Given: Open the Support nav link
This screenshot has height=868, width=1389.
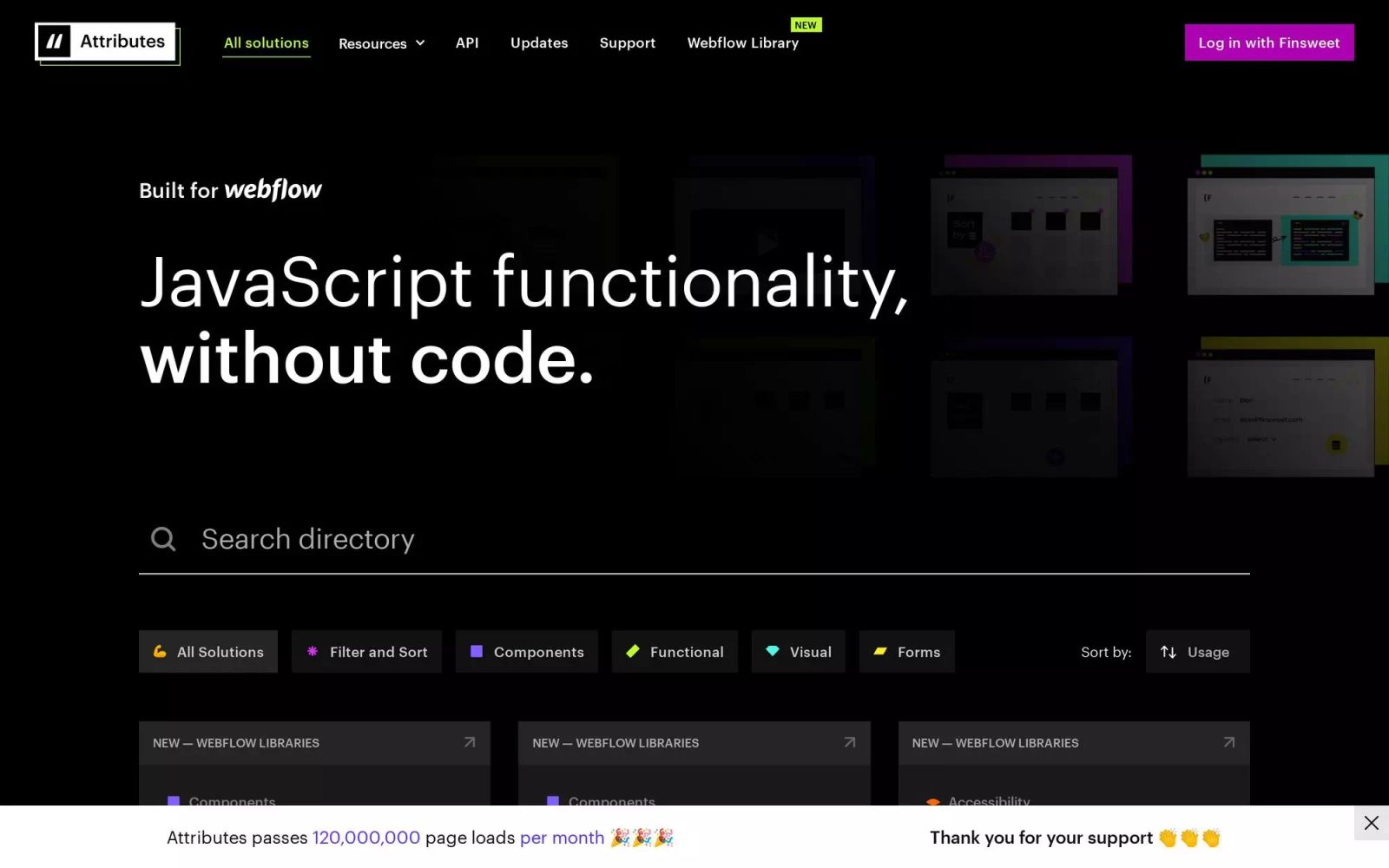Looking at the screenshot, I should pos(628,43).
